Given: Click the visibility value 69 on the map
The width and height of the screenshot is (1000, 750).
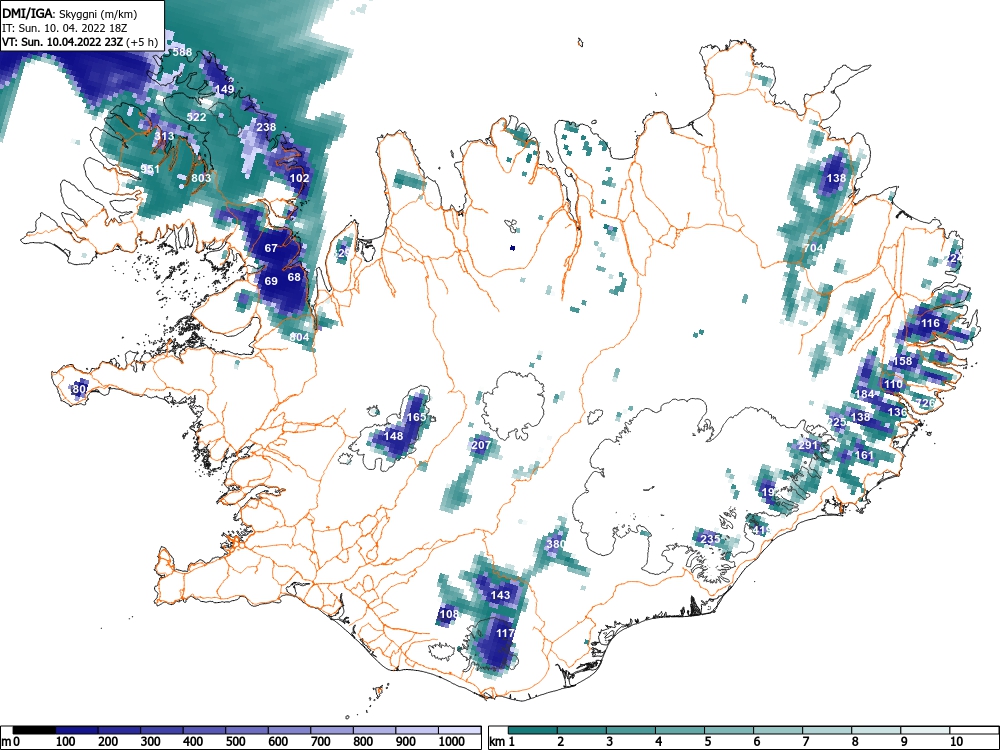Looking at the screenshot, I should [x=271, y=281].
